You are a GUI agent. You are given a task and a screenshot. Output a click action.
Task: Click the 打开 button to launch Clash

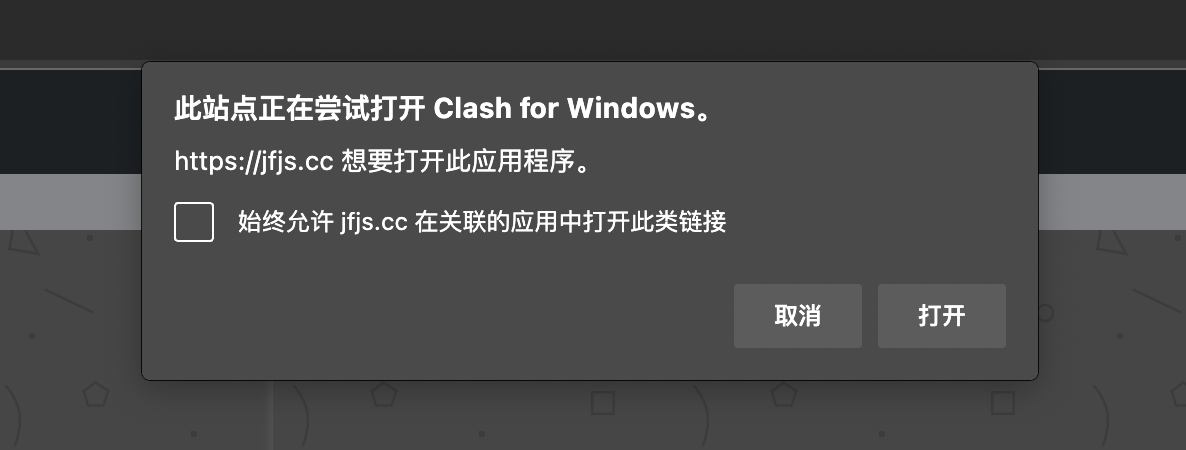coord(942,316)
